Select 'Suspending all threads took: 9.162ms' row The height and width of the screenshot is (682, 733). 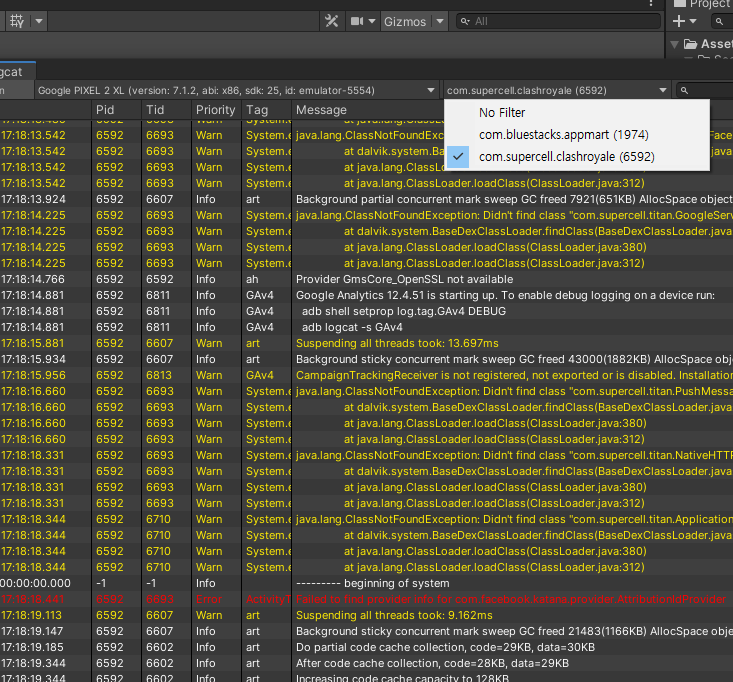366,615
